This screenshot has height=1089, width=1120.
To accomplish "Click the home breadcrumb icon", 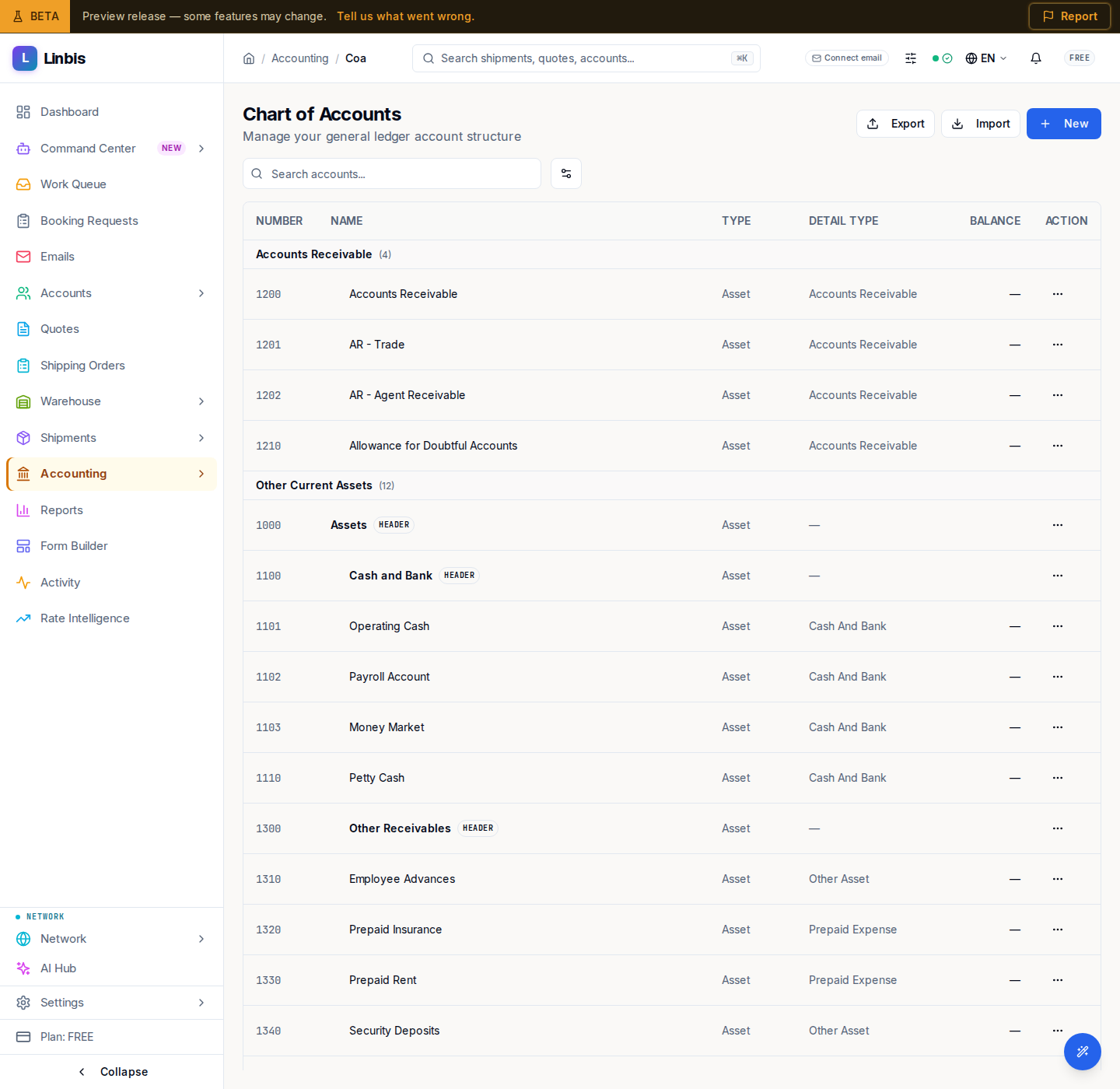I will point(249,58).
